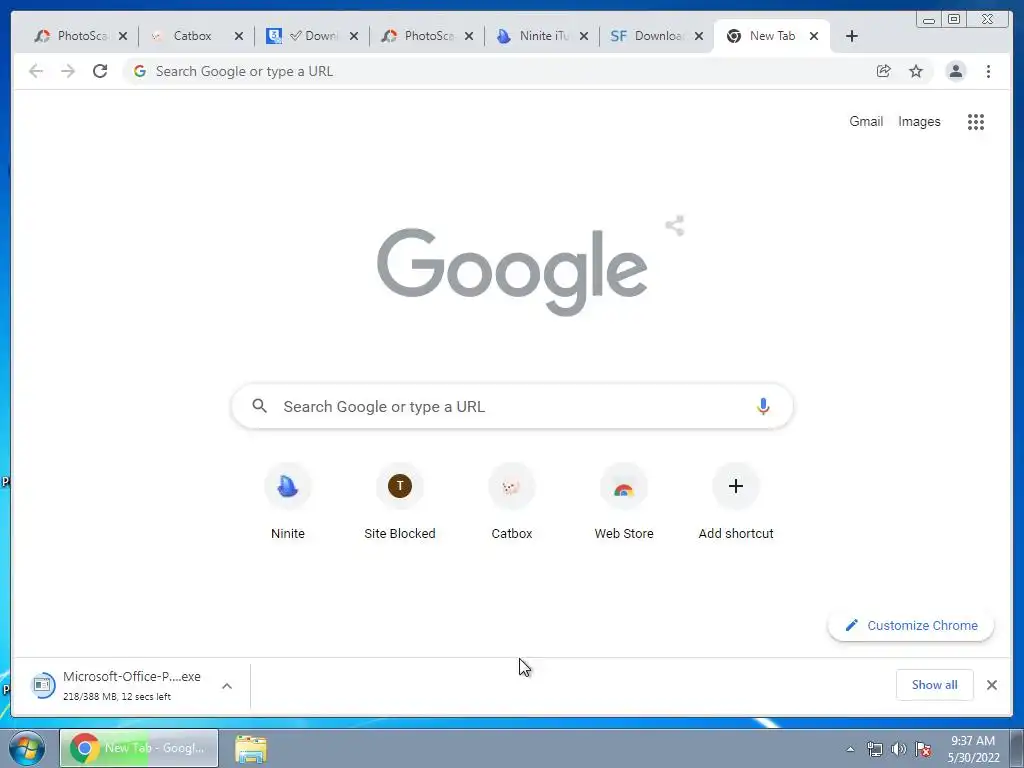Viewport: 1024px width, 768px height.
Task: Click the network tray icon
Action: click(874, 749)
